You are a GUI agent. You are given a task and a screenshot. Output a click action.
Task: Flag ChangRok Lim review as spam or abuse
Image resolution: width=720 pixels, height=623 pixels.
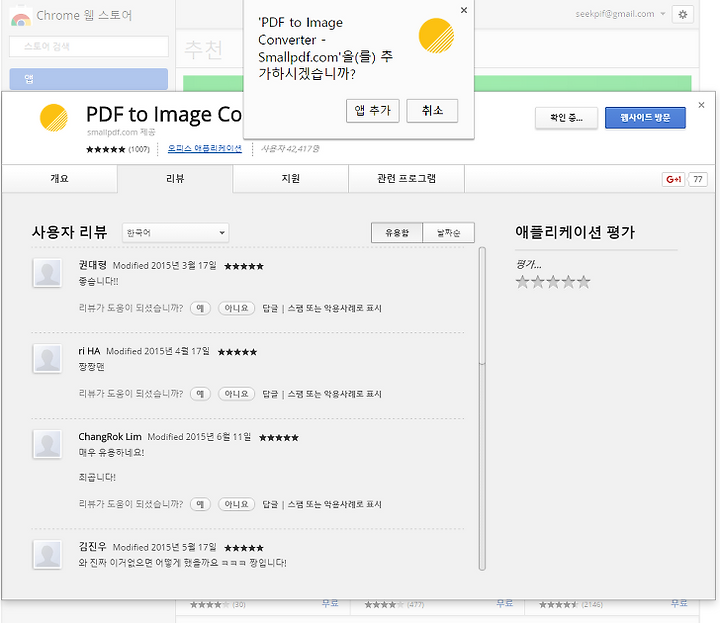tap(335, 504)
